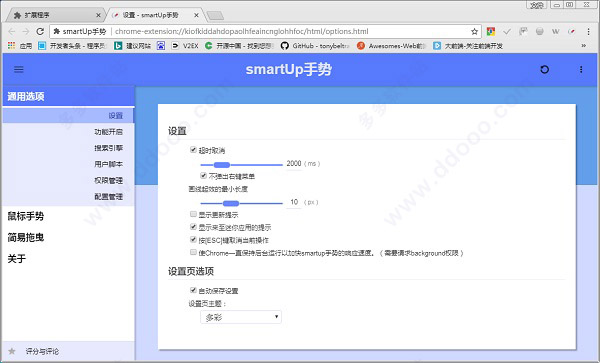Screen dimensions: 600x363
Task: Click the browser forward arrow
Action: click(x=26, y=31)
